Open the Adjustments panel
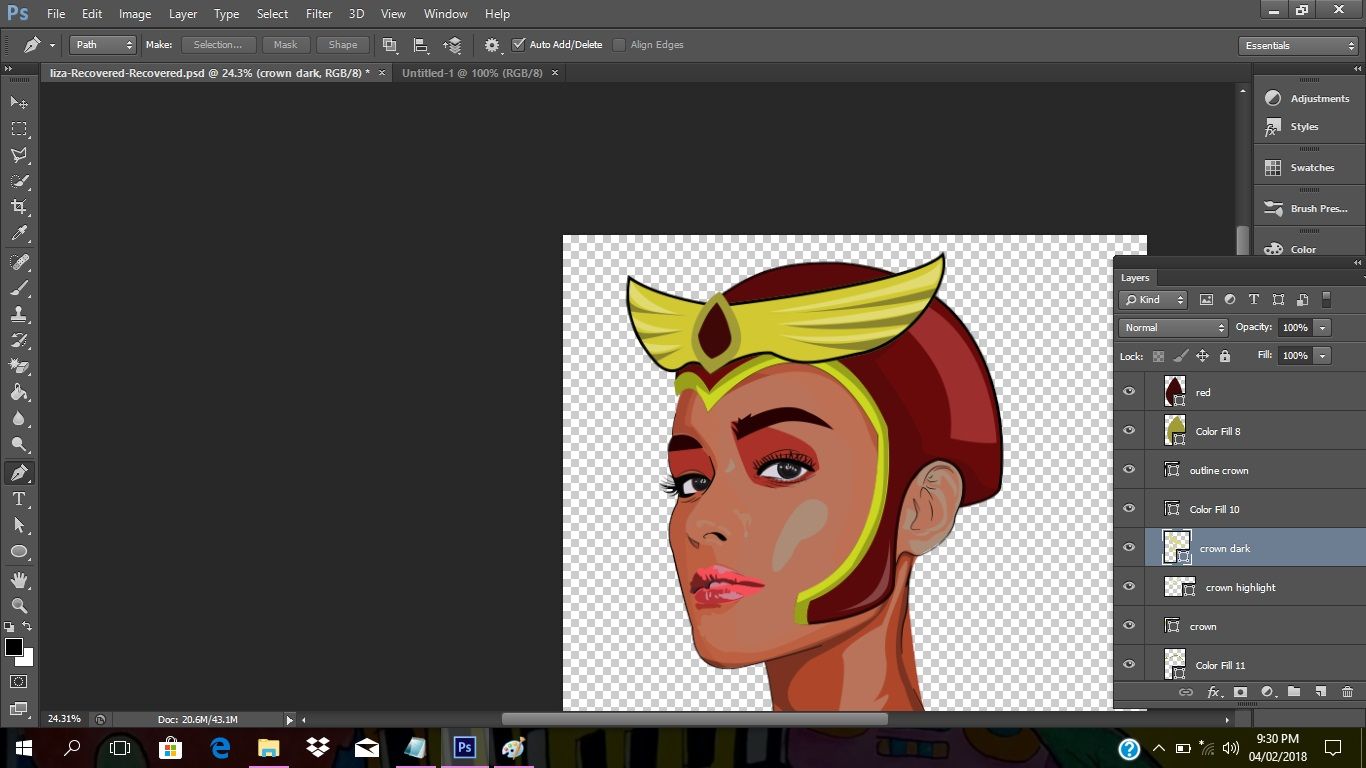Viewport: 1366px width, 768px height. click(x=1307, y=98)
